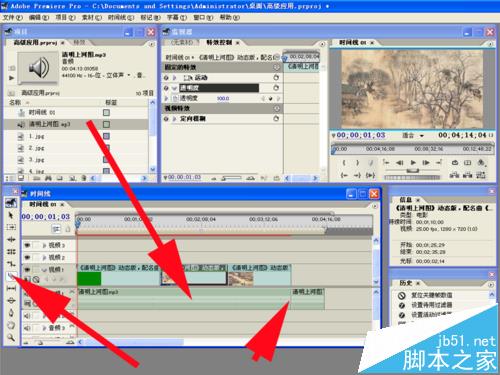Click Set Out Point brace in program monitor
Viewport: 500px width, 375px height.
coord(357,163)
